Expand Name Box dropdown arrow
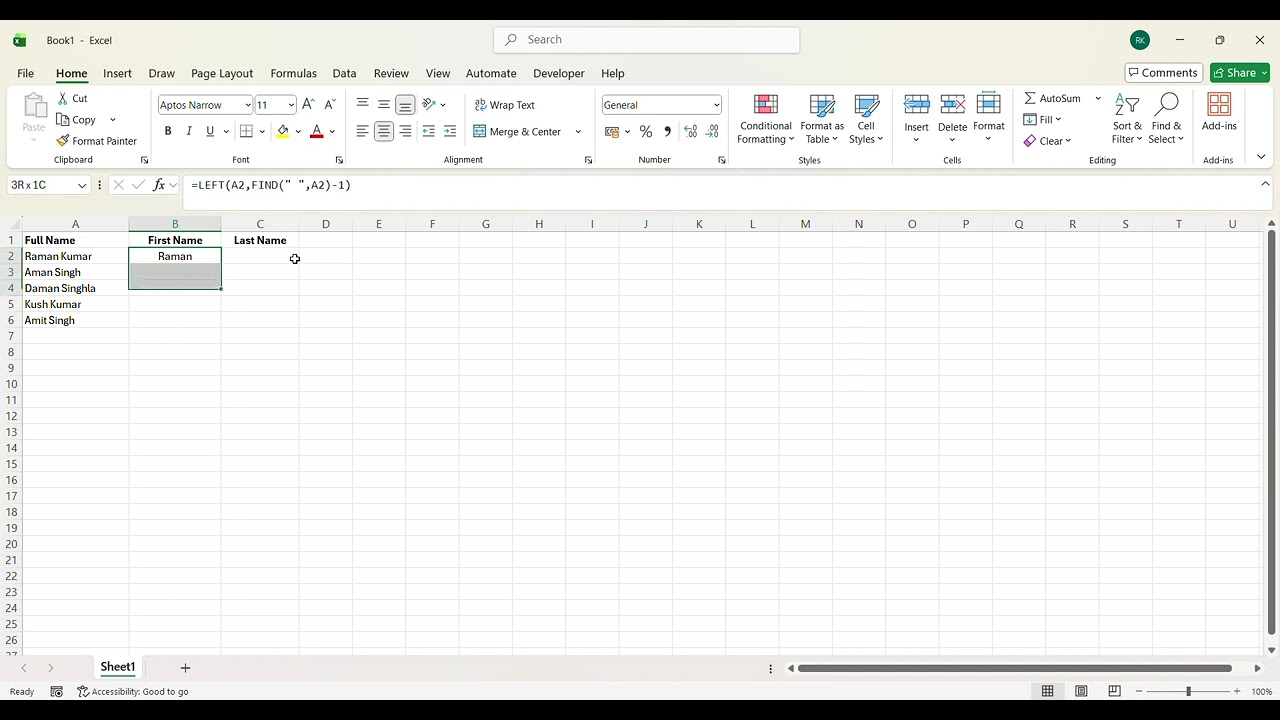Image resolution: width=1280 pixels, height=720 pixels. [x=82, y=185]
